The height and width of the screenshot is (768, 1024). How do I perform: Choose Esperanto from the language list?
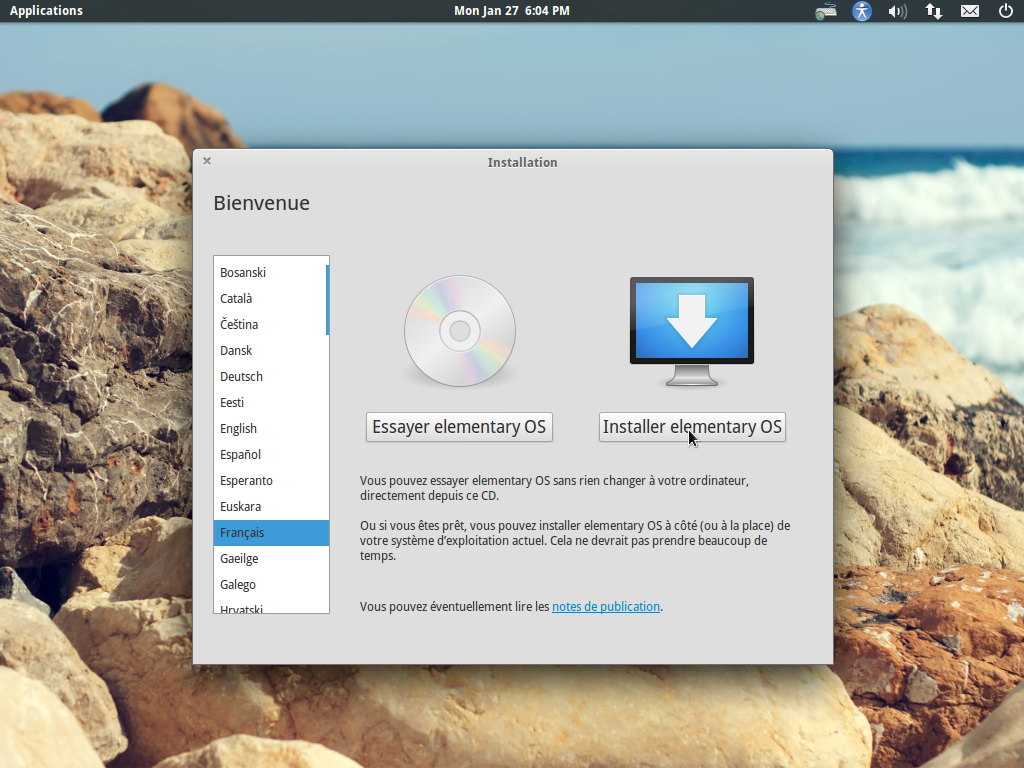tap(271, 481)
